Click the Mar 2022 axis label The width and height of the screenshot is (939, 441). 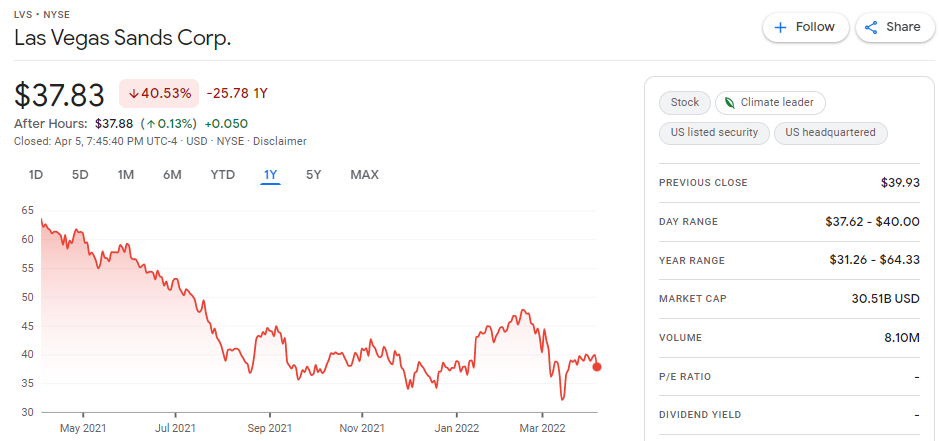click(x=543, y=428)
